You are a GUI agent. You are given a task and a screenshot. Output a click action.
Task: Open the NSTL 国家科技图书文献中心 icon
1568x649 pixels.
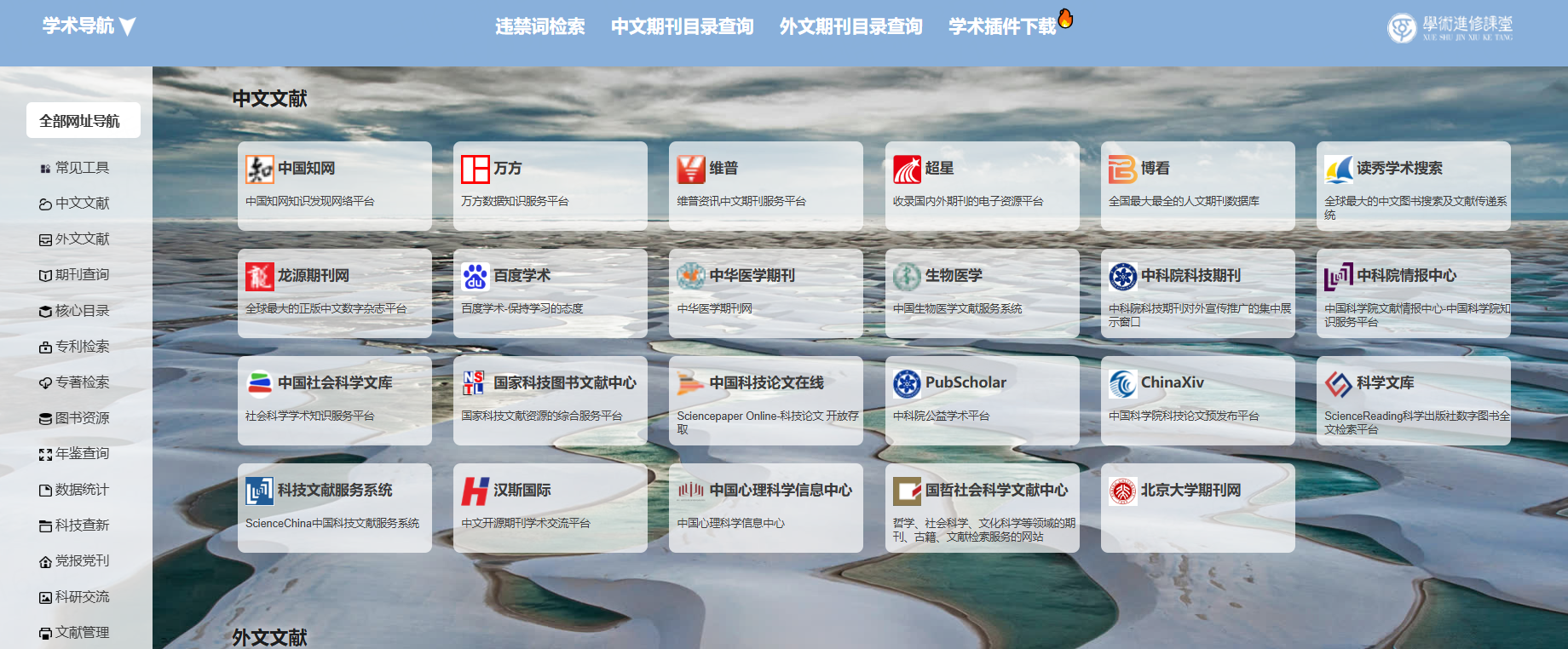476,384
